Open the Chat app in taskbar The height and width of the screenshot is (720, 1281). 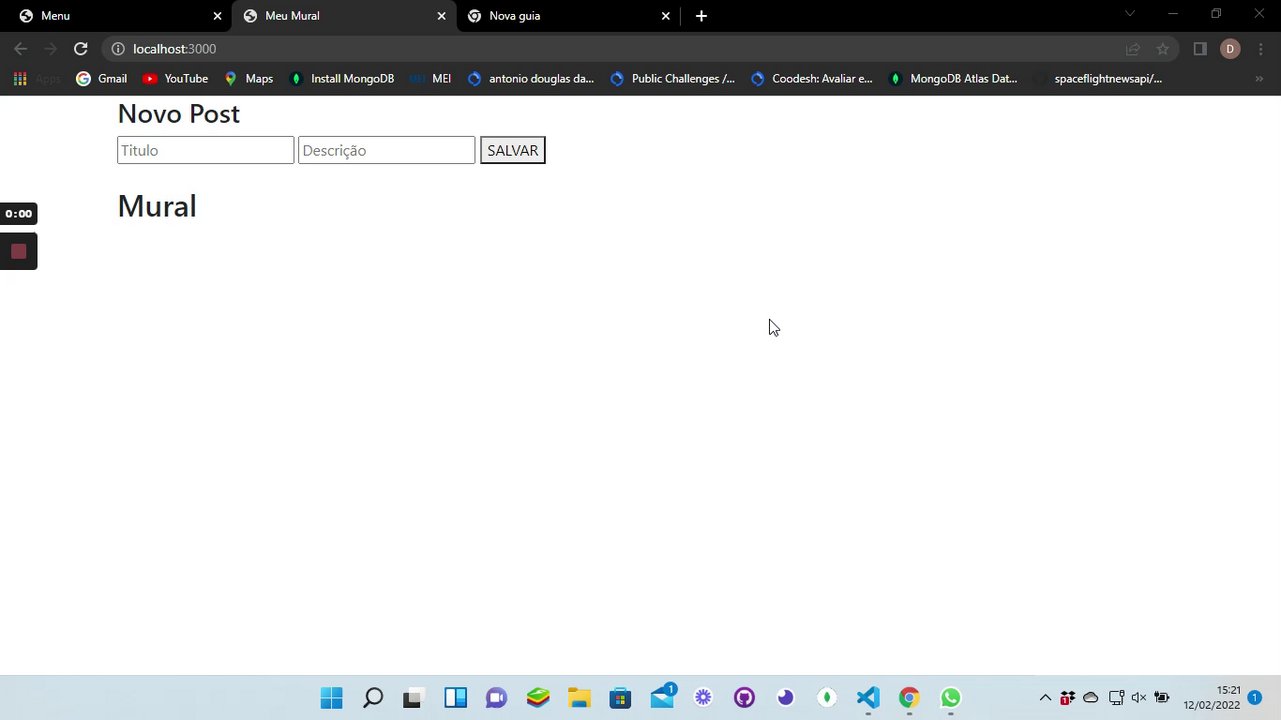[497, 698]
